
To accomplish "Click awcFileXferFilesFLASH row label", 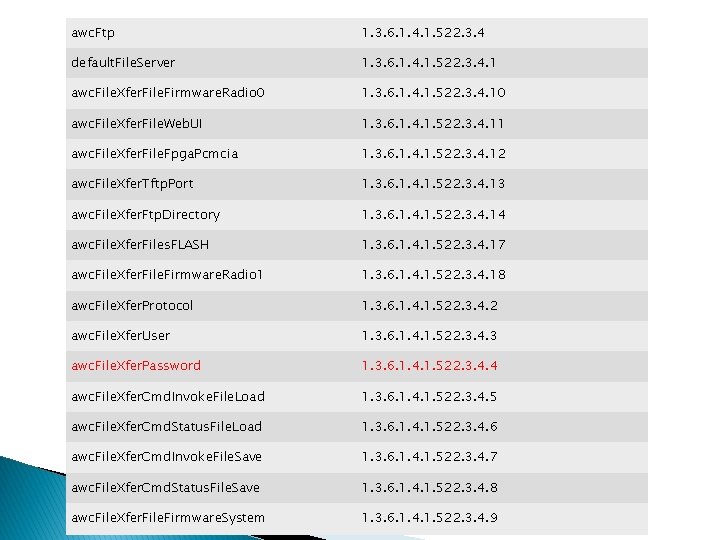I will pos(140,245).
